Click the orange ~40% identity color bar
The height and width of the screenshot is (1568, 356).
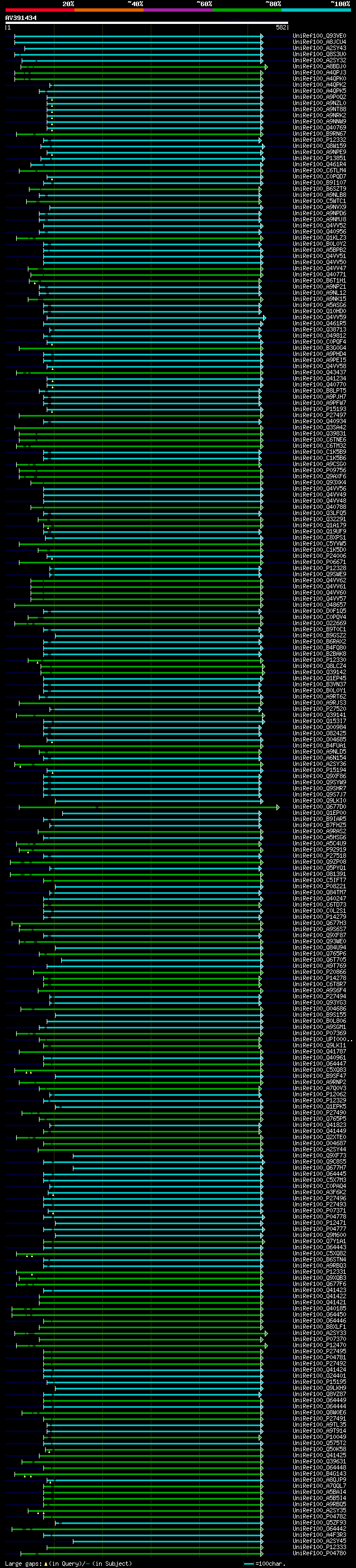point(109,10)
